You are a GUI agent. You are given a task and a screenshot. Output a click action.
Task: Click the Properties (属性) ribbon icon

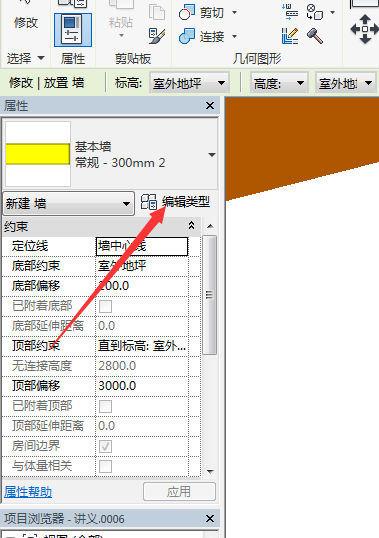73,30
